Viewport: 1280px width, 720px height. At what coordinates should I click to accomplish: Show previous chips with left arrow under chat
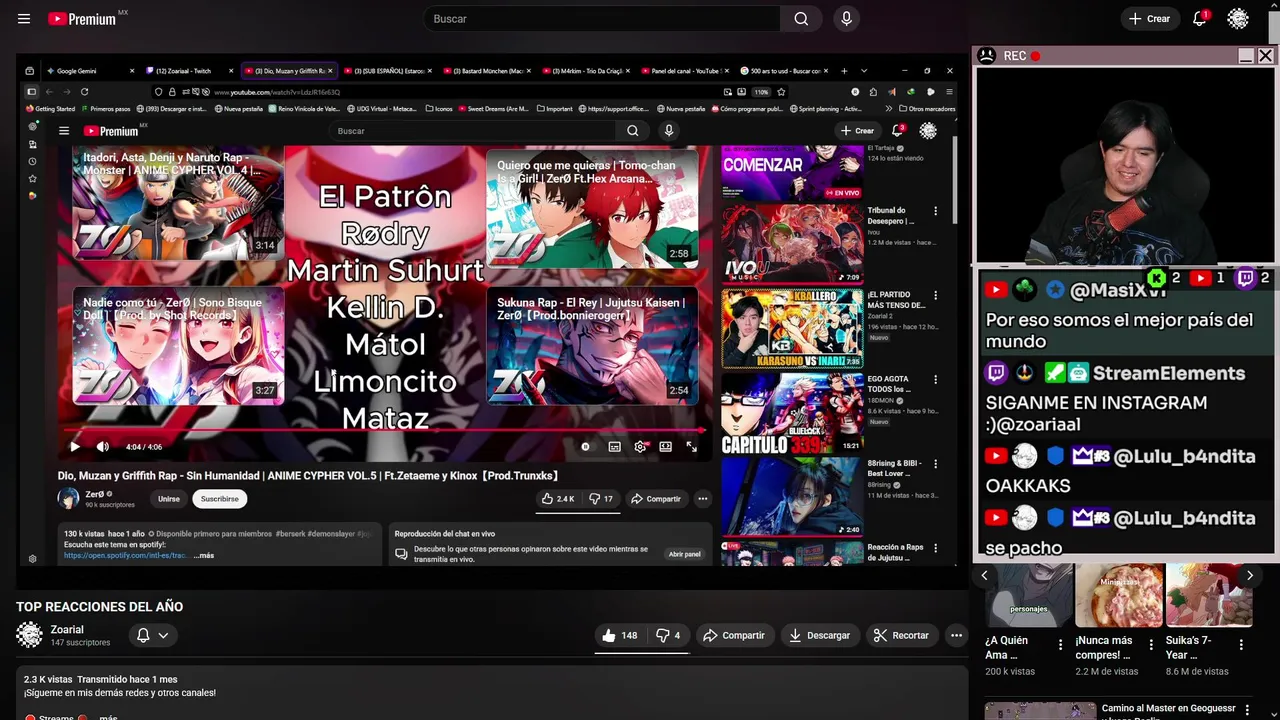click(984, 575)
